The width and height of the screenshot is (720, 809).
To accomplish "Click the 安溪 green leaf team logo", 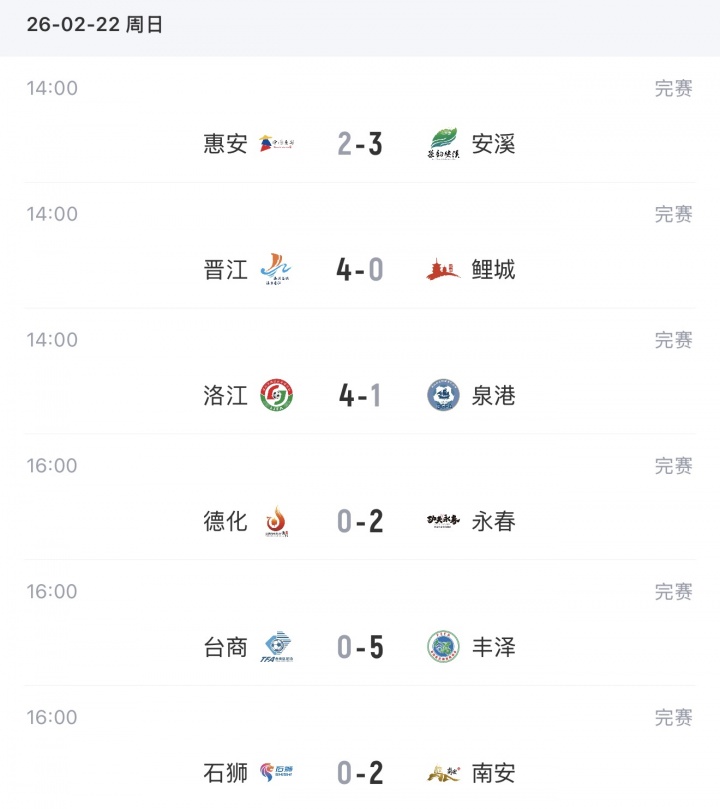I will (443, 144).
